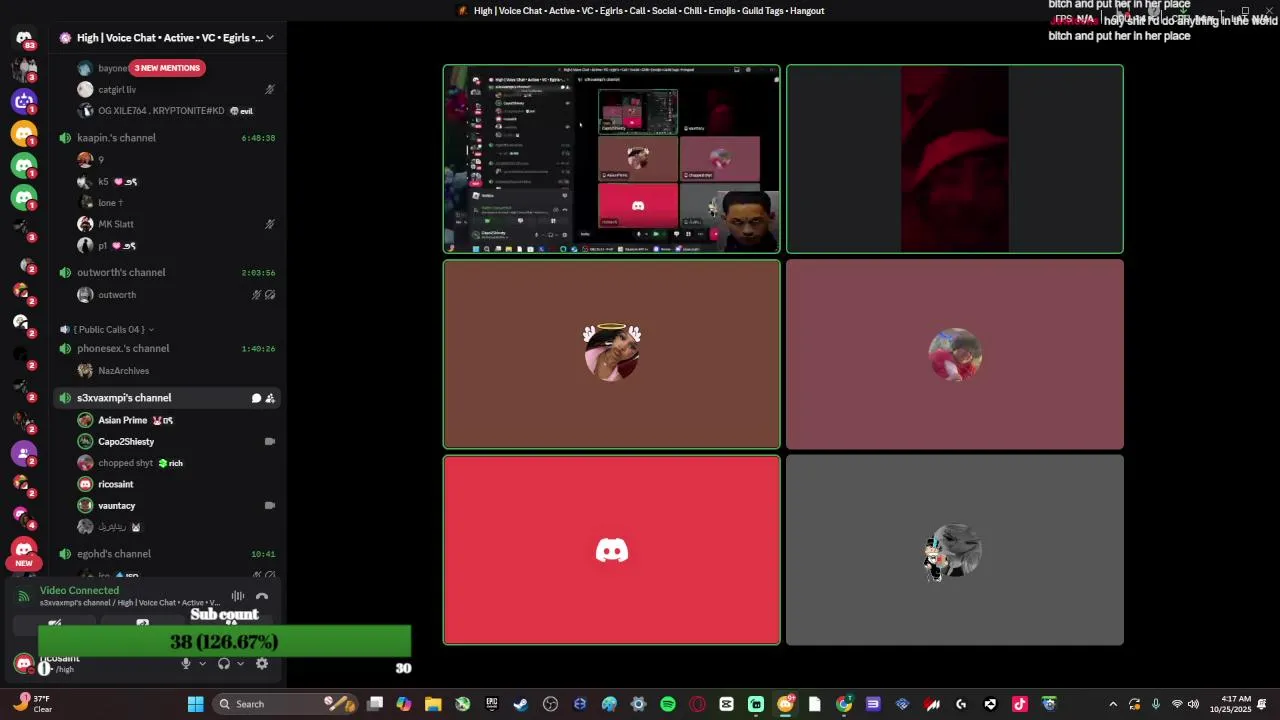Select gray participant tile

pyautogui.click(x=955, y=550)
